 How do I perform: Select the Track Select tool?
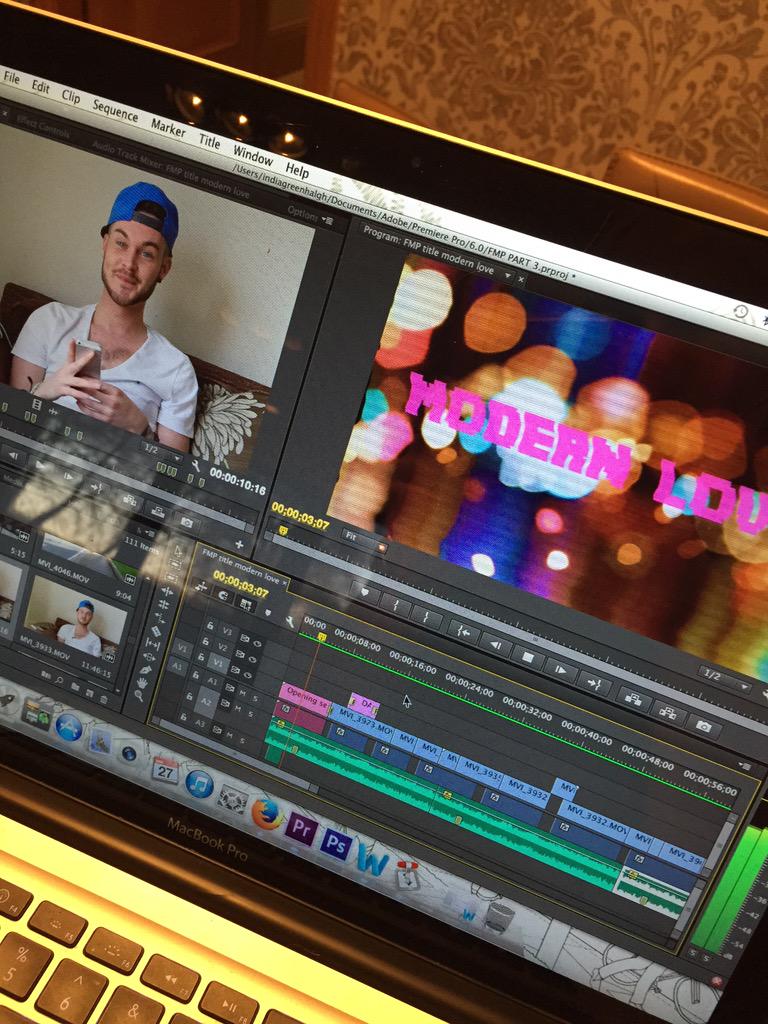[x=174, y=566]
